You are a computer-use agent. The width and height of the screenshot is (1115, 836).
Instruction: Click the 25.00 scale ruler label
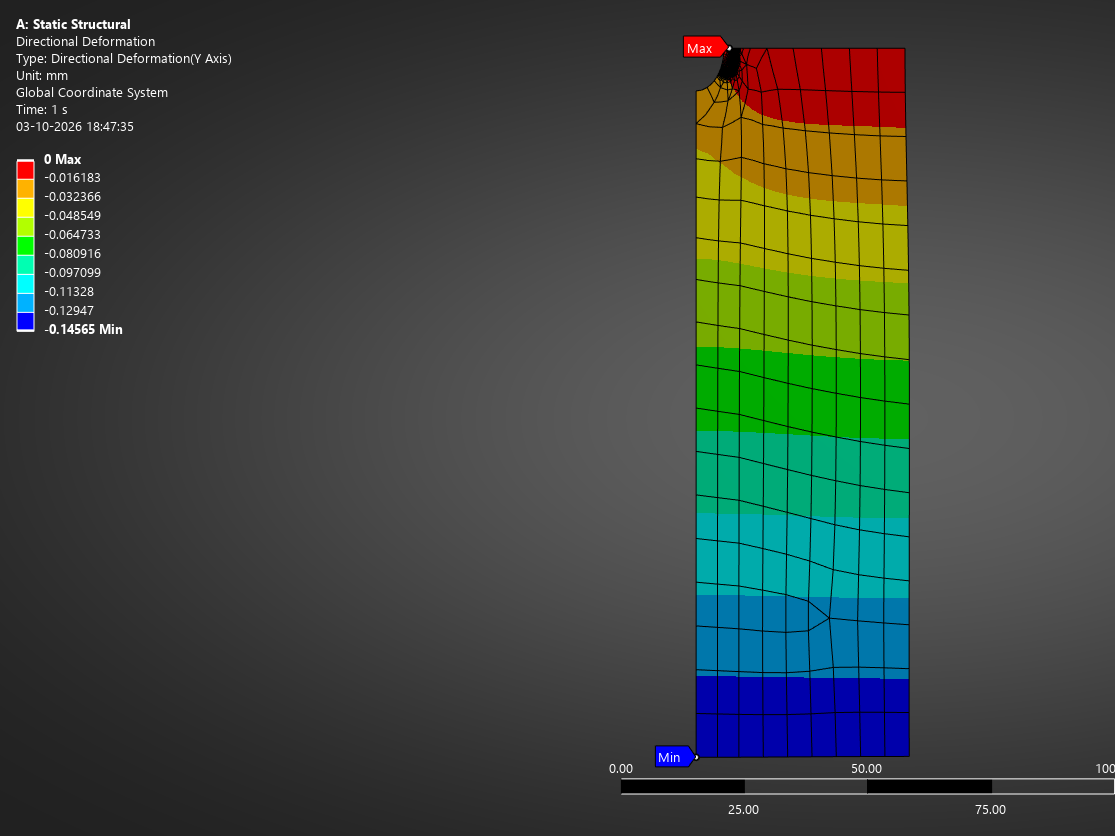pyautogui.click(x=743, y=810)
